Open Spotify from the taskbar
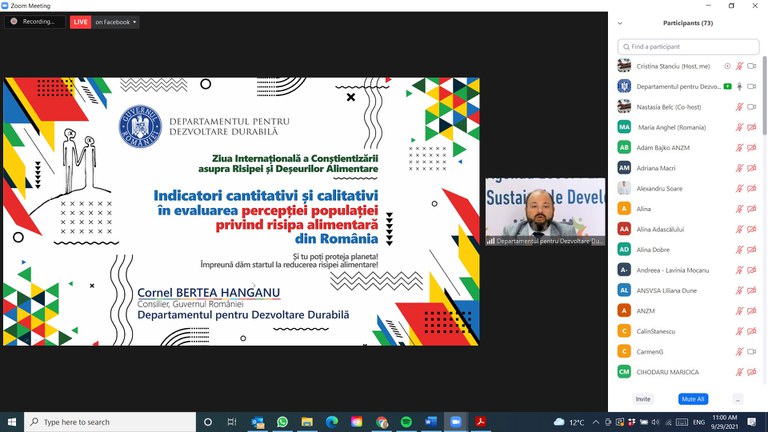768x432 pixels. pos(406,422)
